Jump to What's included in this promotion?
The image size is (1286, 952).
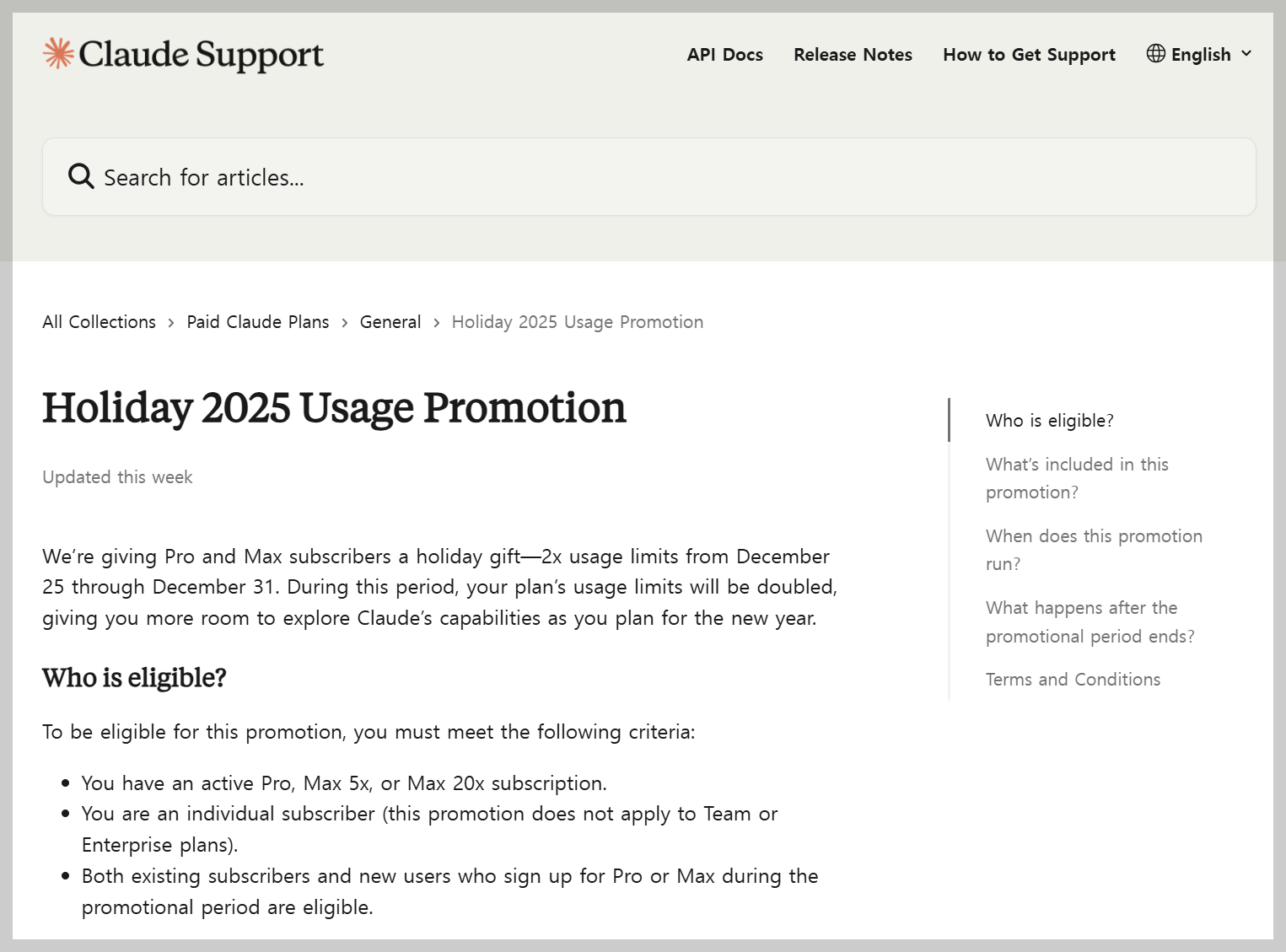coord(1077,478)
